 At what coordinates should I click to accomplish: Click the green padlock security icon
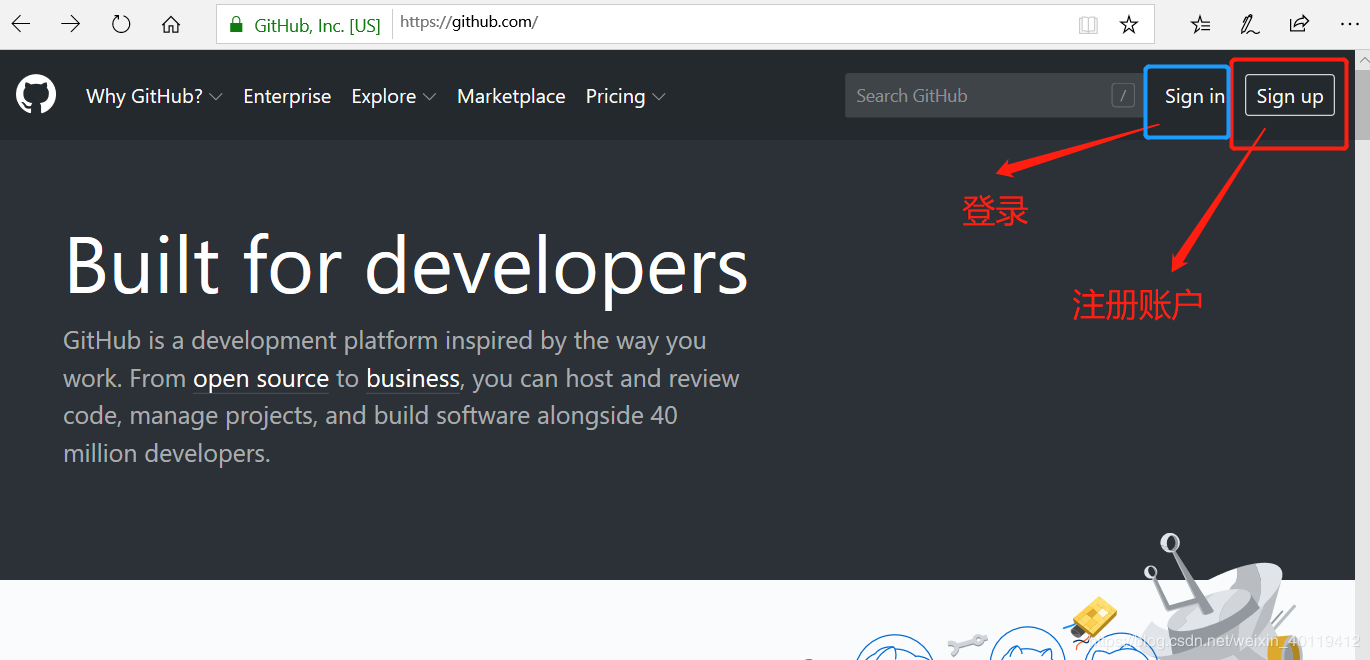coord(236,24)
